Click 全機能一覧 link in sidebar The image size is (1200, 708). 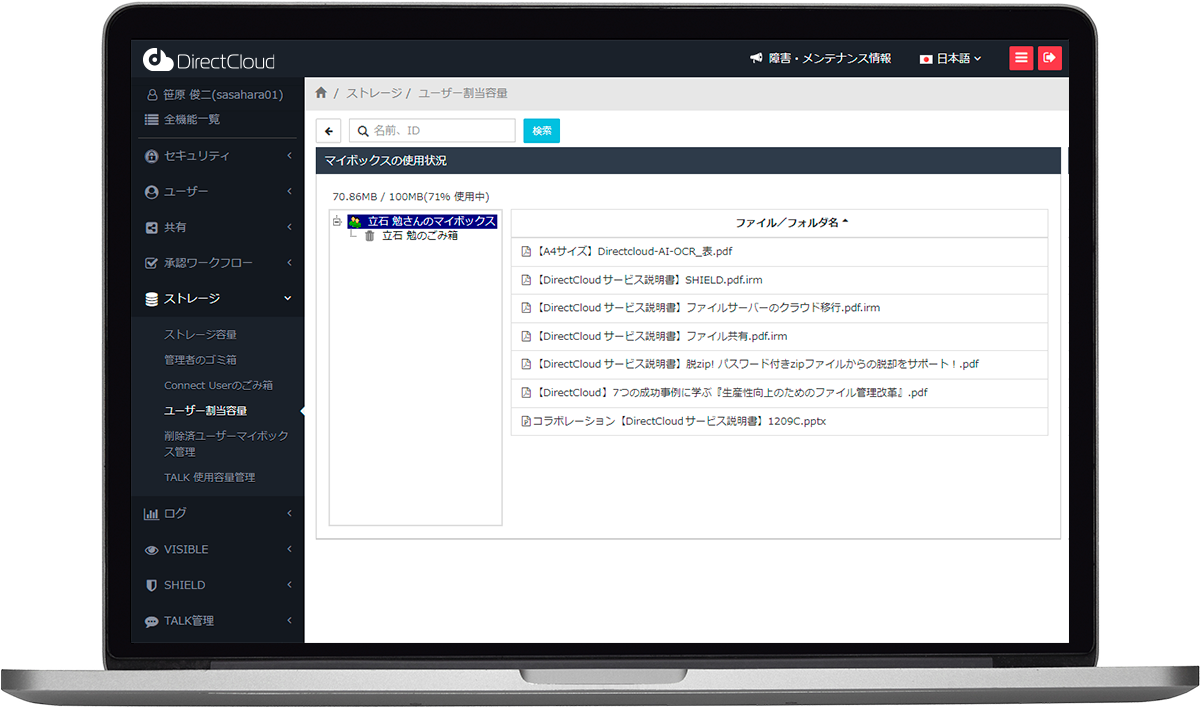[x=192, y=119]
